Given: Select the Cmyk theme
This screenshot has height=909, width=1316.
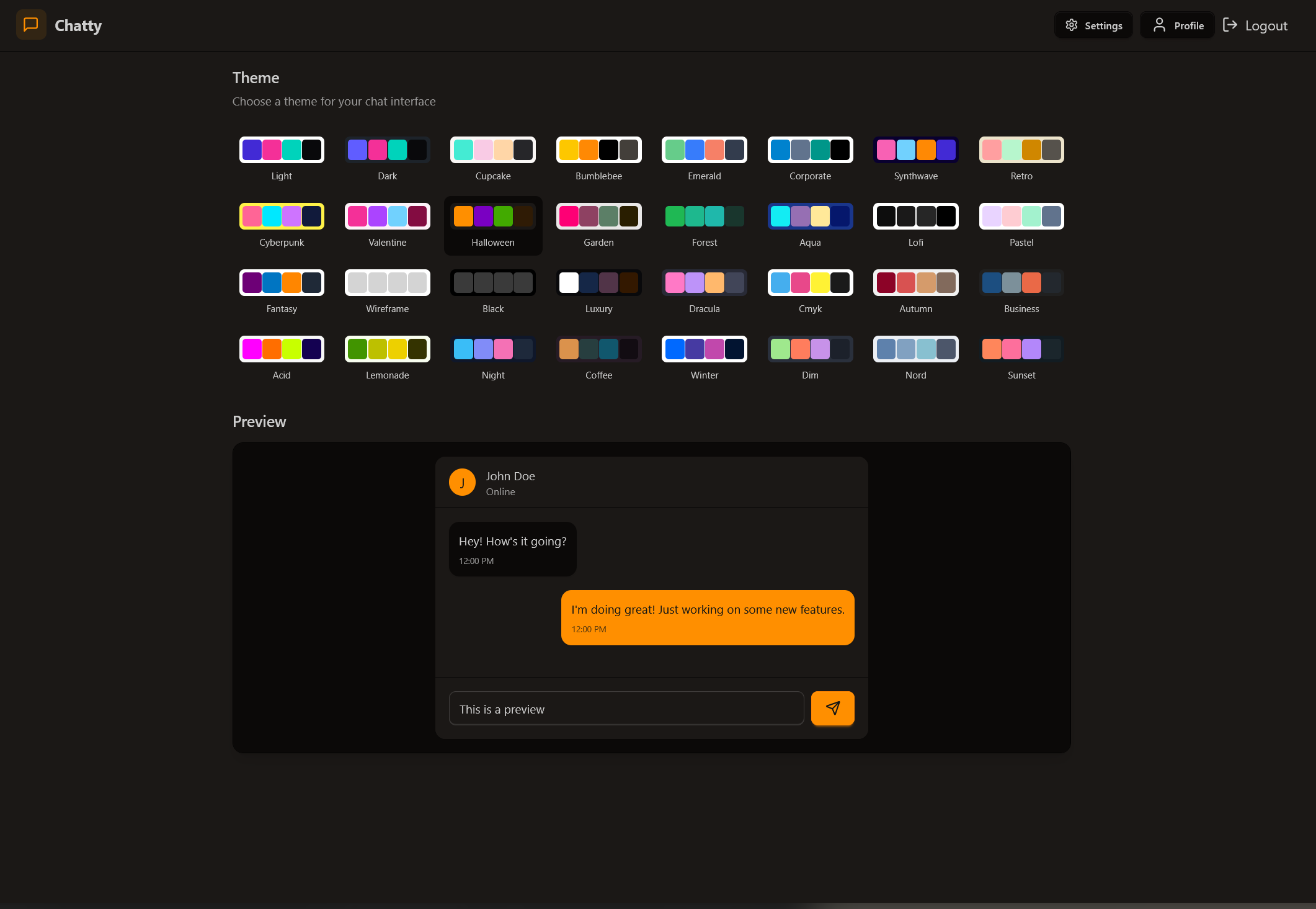Looking at the screenshot, I should (811, 292).
